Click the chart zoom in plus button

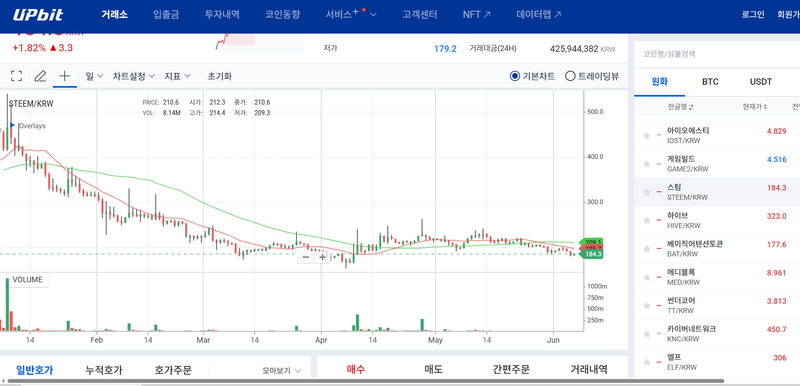click(x=322, y=257)
